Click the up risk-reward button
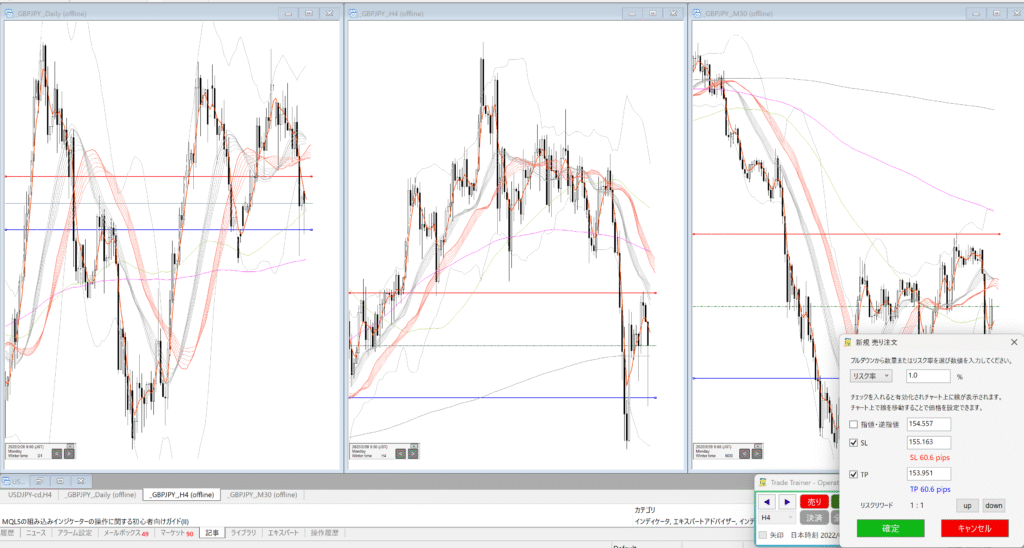The image size is (1024, 548). (x=967, y=506)
